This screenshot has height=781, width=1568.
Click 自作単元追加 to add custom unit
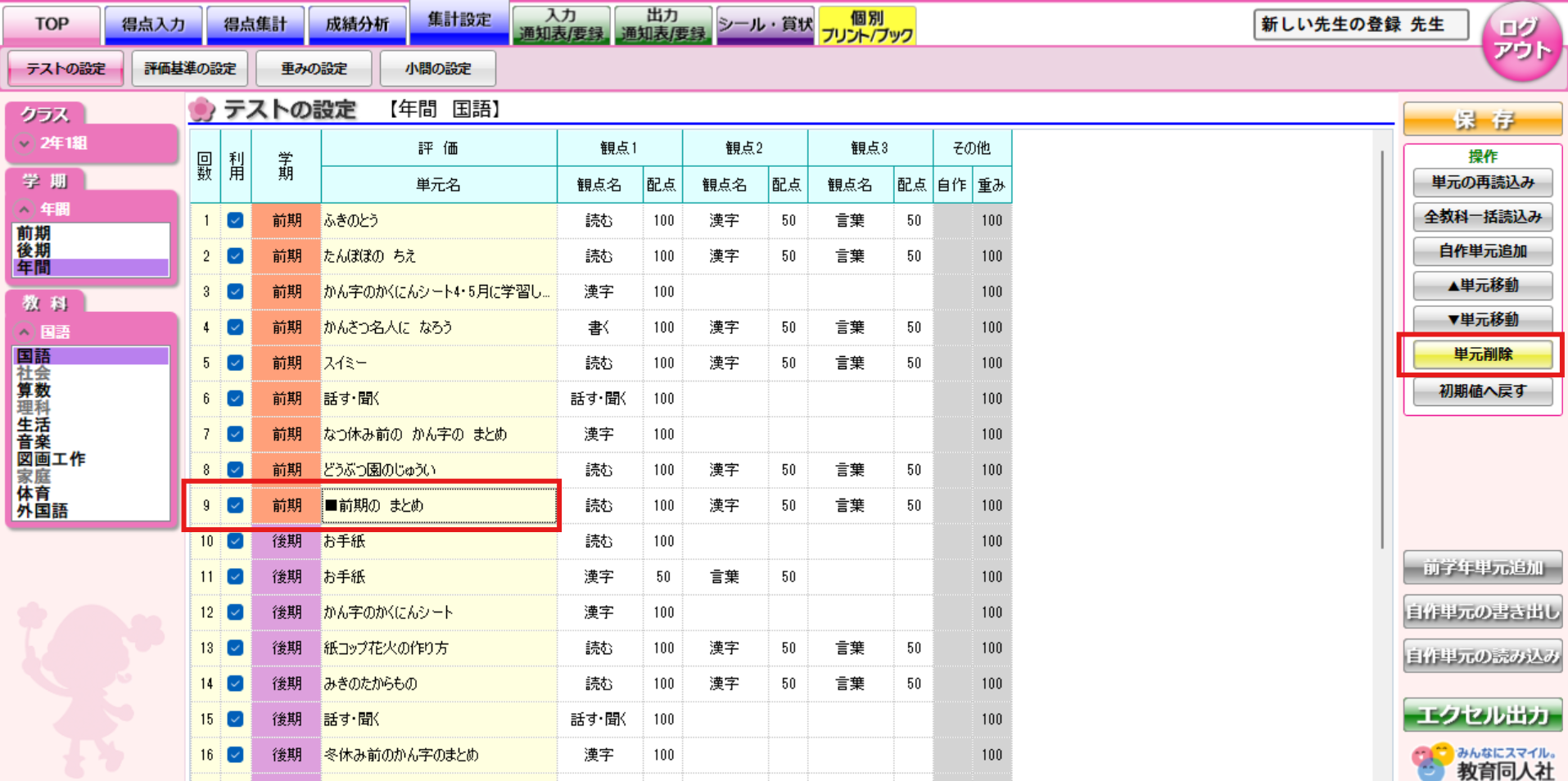[1481, 251]
